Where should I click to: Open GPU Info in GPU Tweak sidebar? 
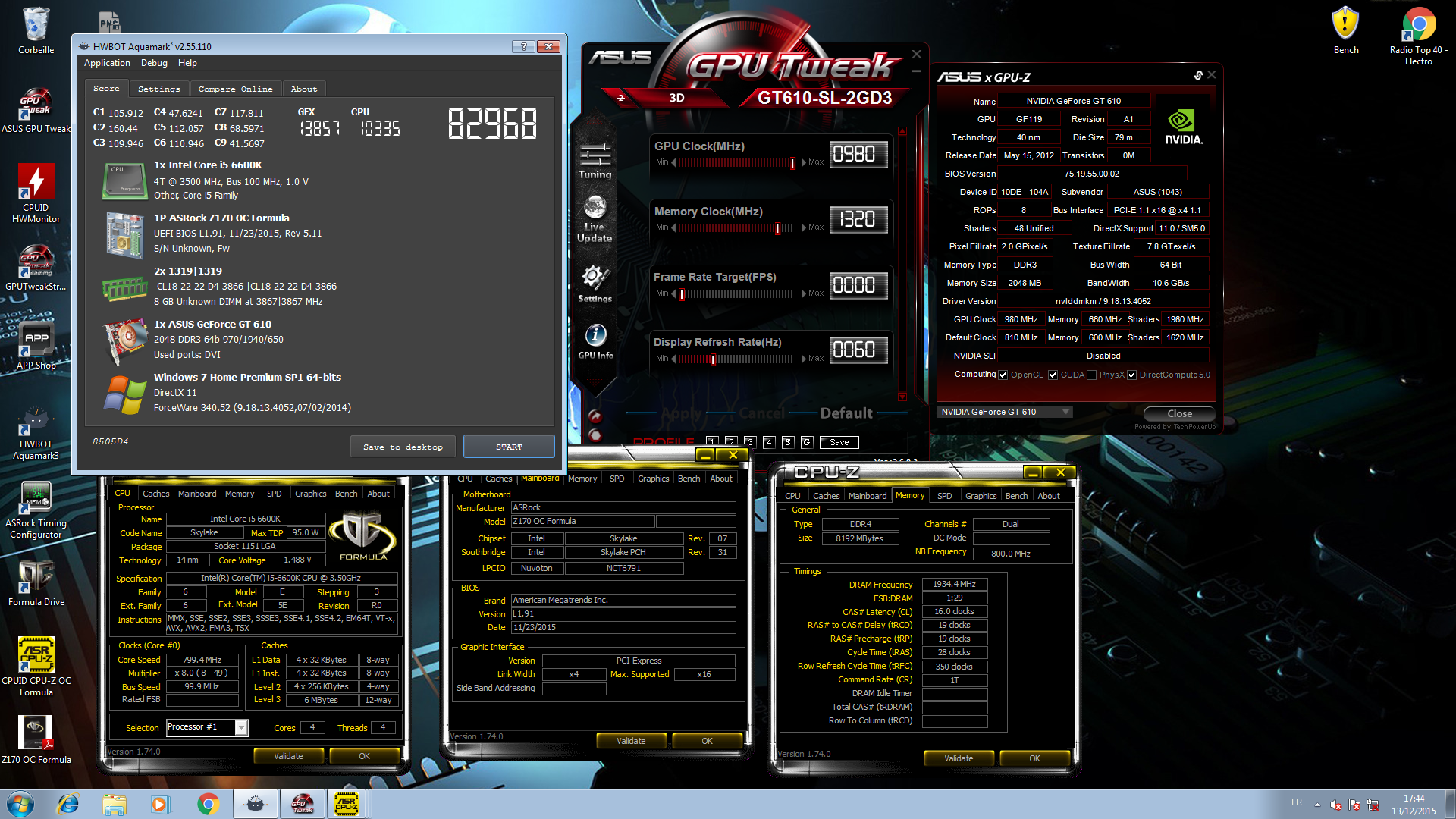pos(595,341)
